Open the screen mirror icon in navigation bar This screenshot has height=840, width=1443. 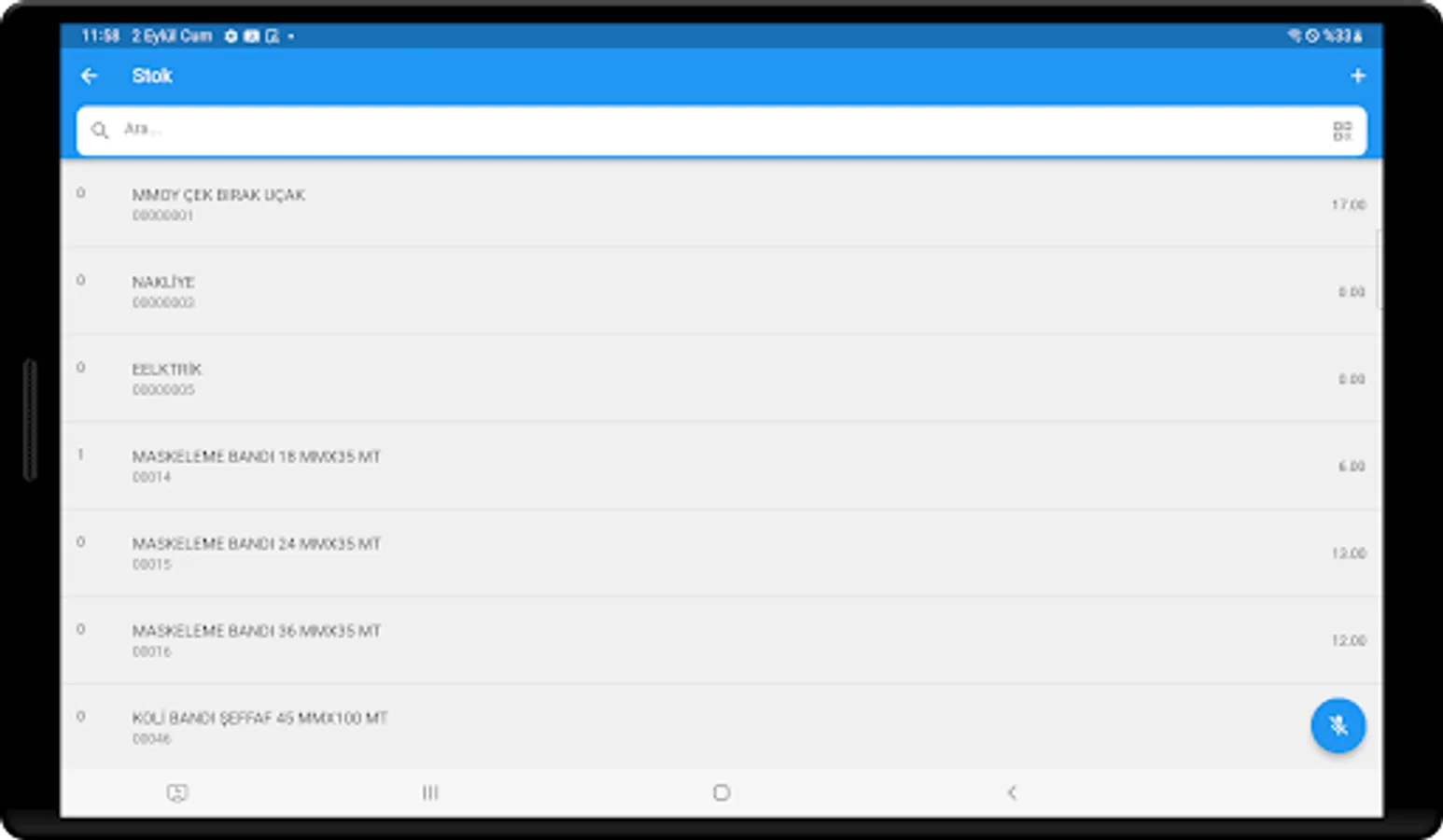tap(177, 792)
